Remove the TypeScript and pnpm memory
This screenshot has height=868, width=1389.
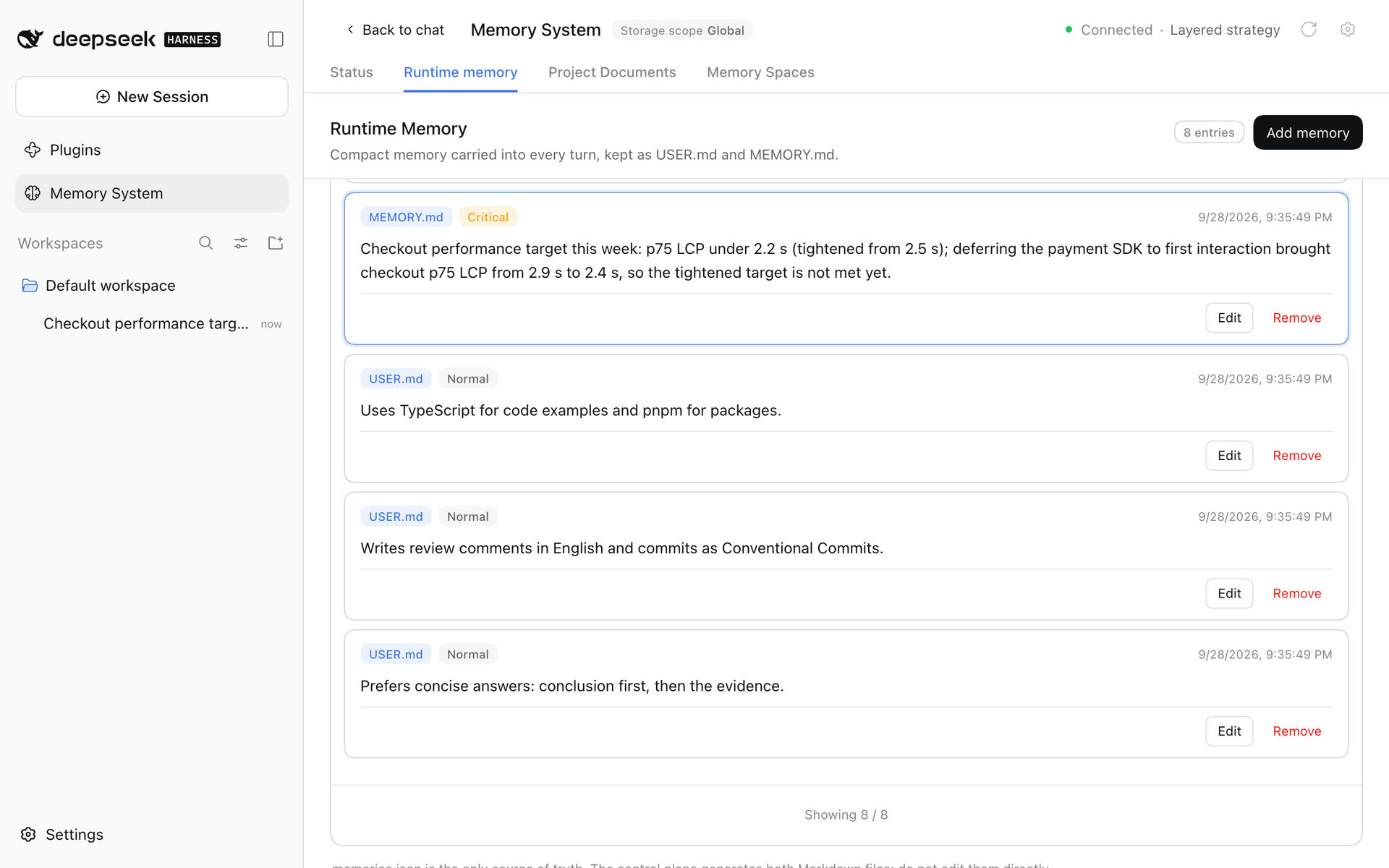tap(1297, 456)
